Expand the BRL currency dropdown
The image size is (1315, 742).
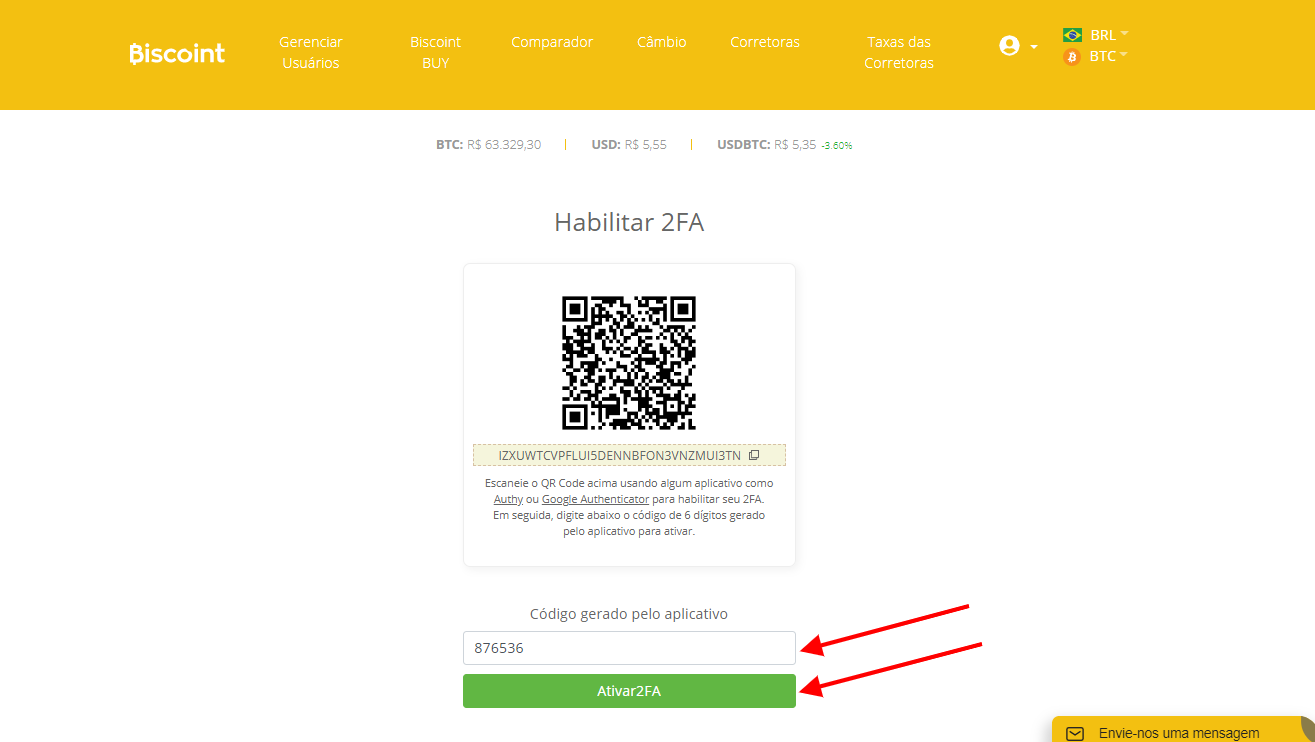(x=1108, y=35)
